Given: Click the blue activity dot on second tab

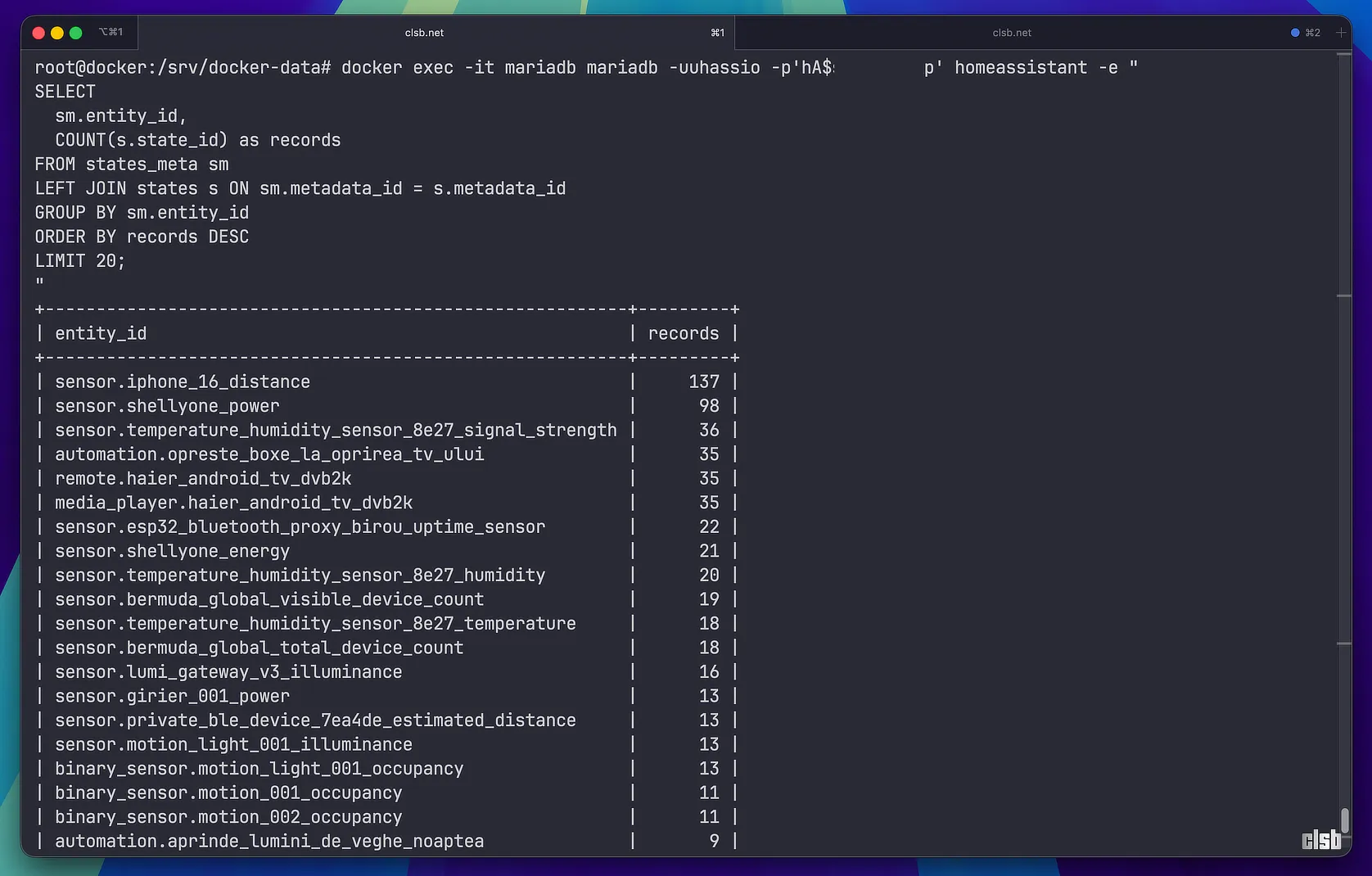Looking at the screenshot, I should (x=1295, y=33).
